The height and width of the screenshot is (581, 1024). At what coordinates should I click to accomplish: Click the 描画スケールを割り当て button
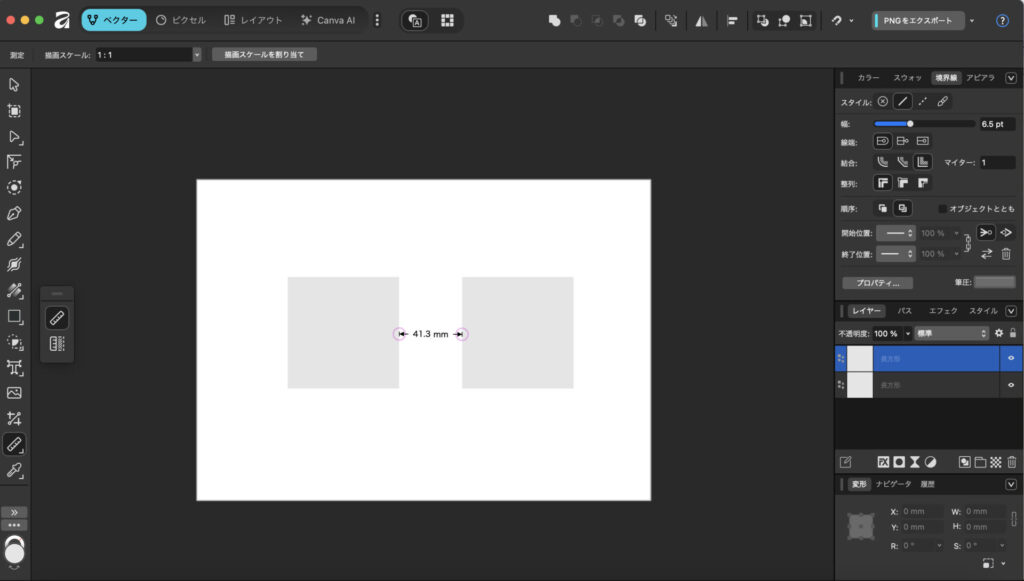coord(264,55)
